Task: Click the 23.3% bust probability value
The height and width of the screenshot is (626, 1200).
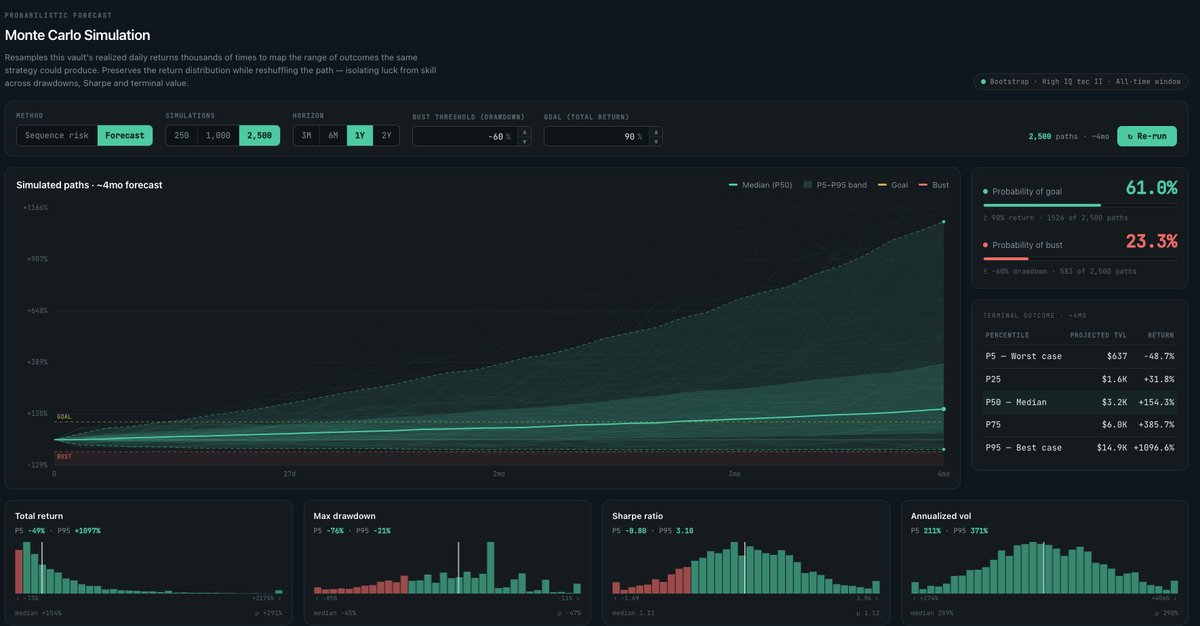Action: coord(1151,241)
